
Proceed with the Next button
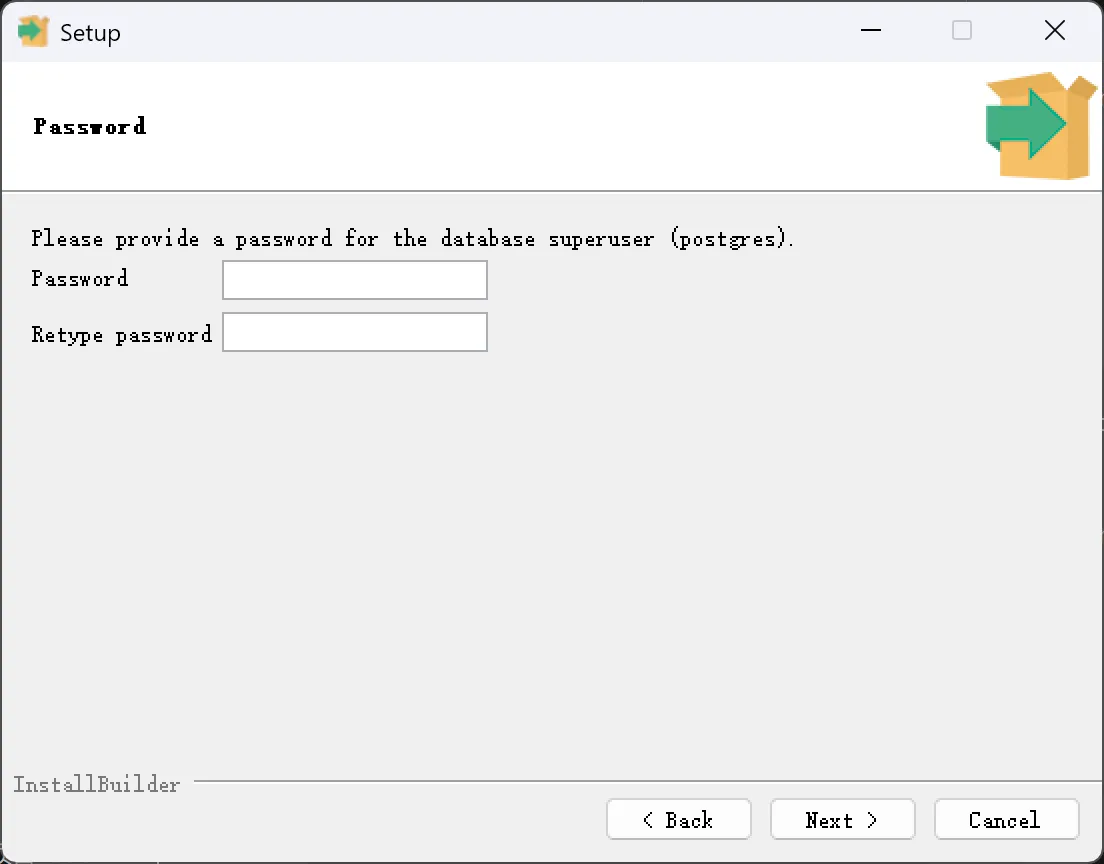[x=843, y=819]
